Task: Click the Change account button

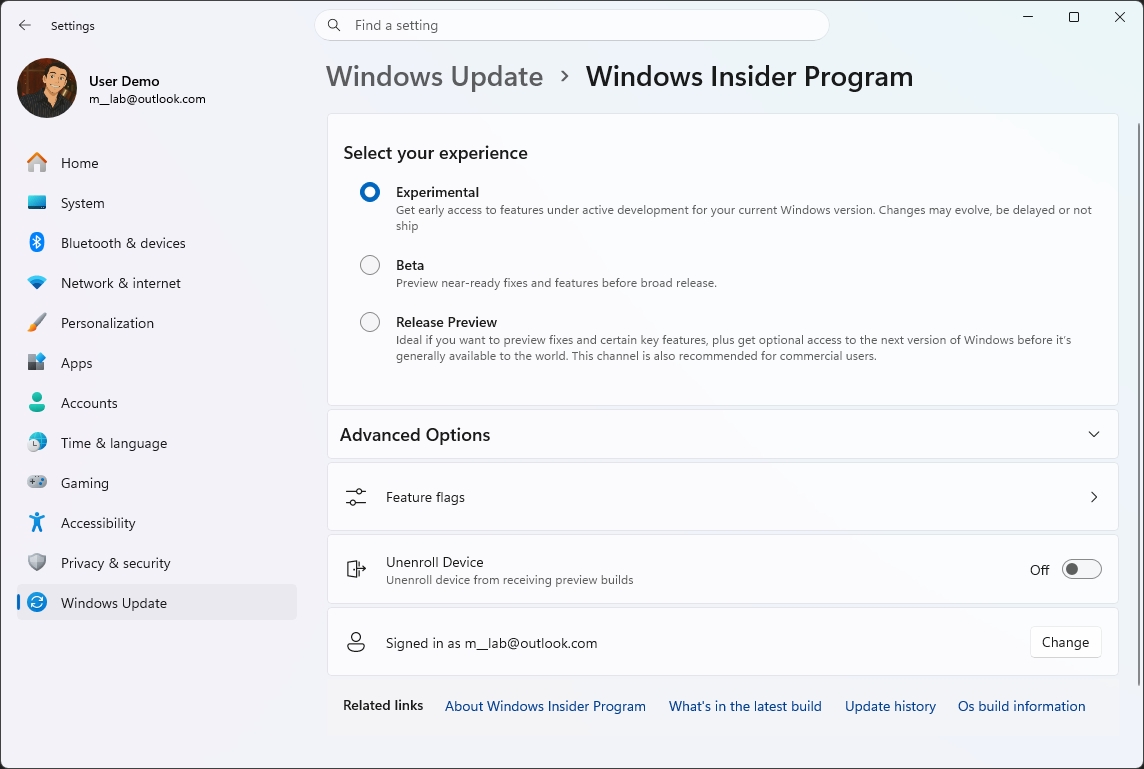Action: [x=1065, y=642]
